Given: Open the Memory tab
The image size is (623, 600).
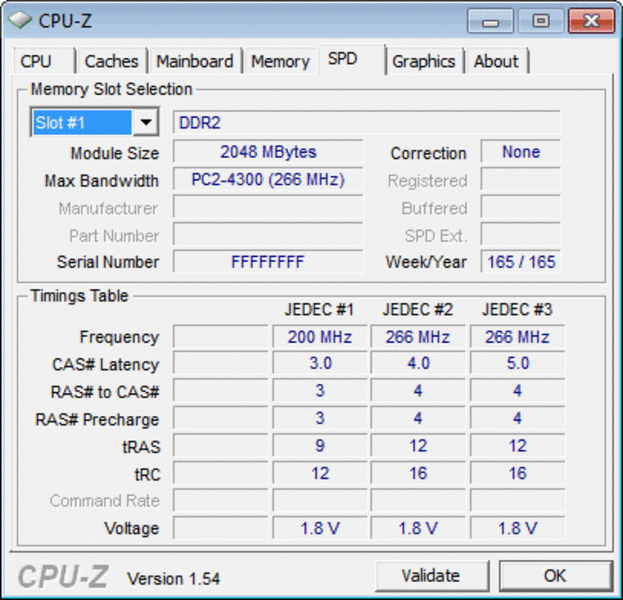Looking at the screenshot, I should pos(280,61).
